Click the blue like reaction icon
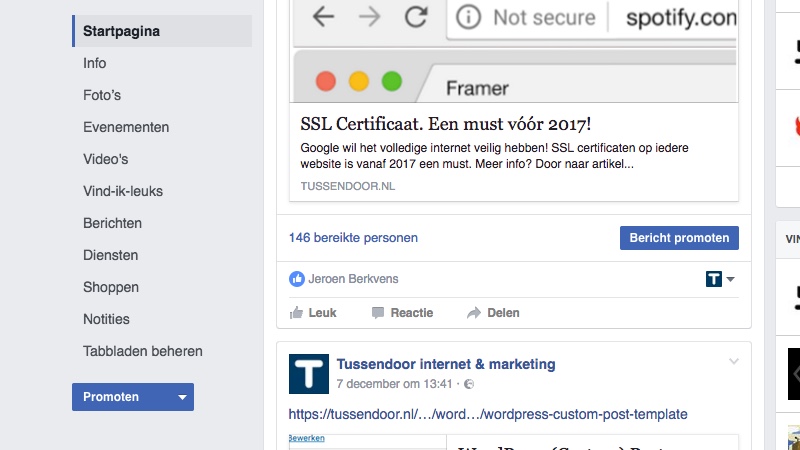 pos(296,279)
